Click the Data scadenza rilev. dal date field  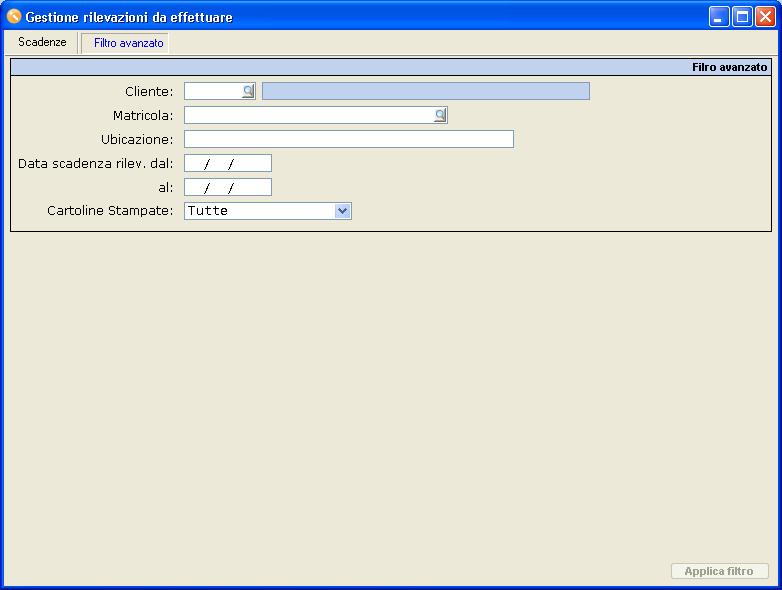tap(228, 163)
